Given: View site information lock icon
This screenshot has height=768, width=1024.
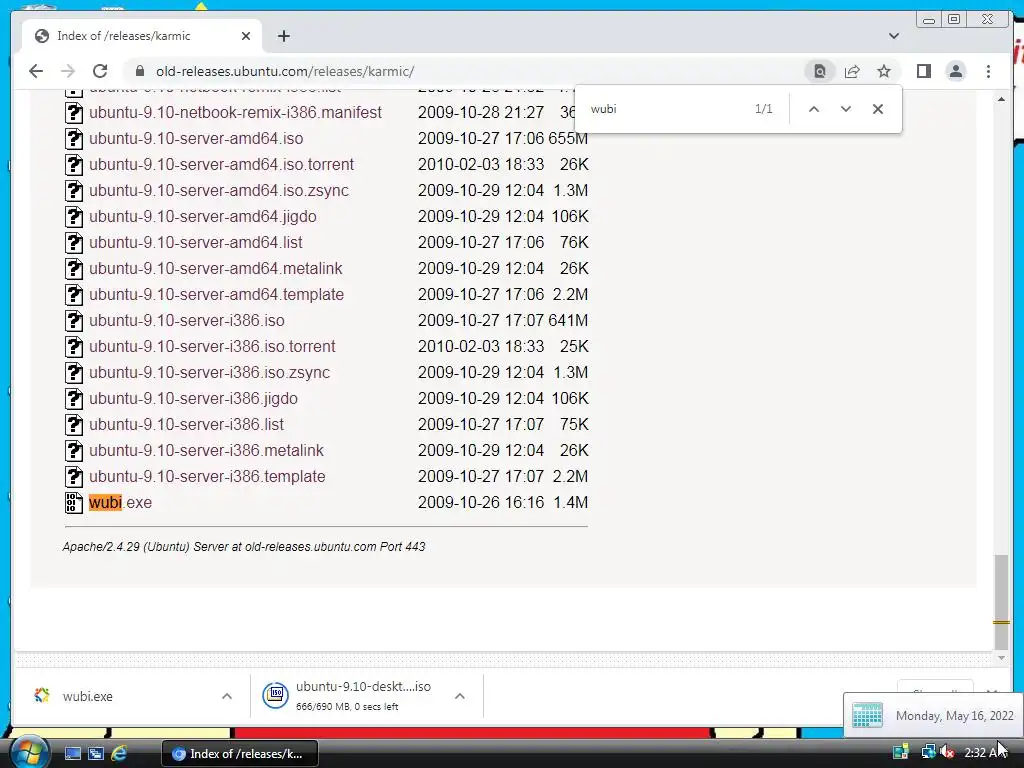Looking at the screenshot, I should coord(139,71).
